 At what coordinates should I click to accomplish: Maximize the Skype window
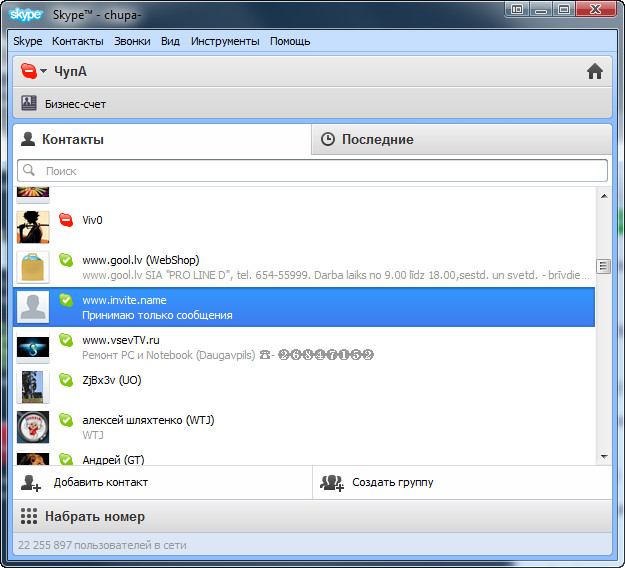pyautogui.click(x=563, y=9)
